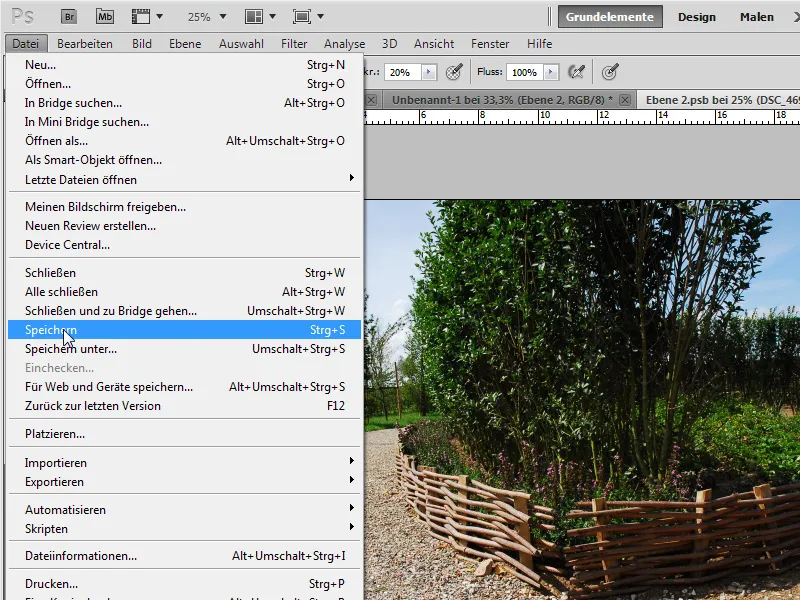This screenshot has height=600, width=800.
Task: Click the Photoshop Ps logo icon
Action: point(21,17)
